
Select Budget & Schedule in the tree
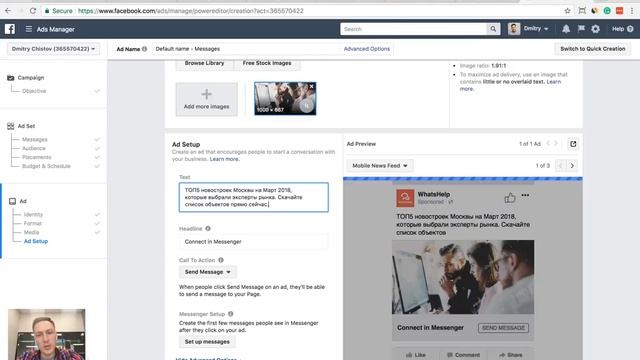click(46, 167)
